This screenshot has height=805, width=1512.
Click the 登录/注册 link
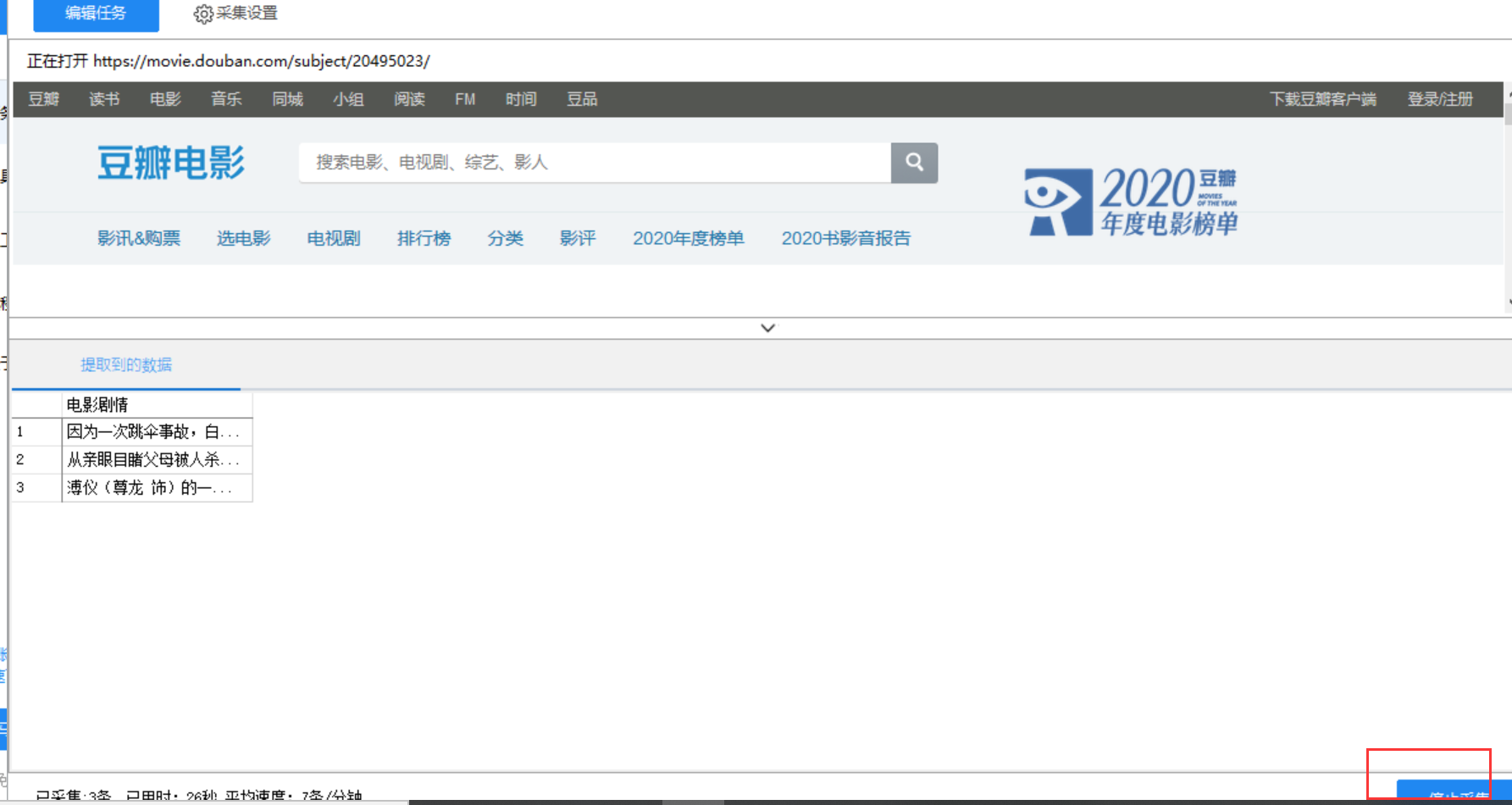pos(1440,99)
